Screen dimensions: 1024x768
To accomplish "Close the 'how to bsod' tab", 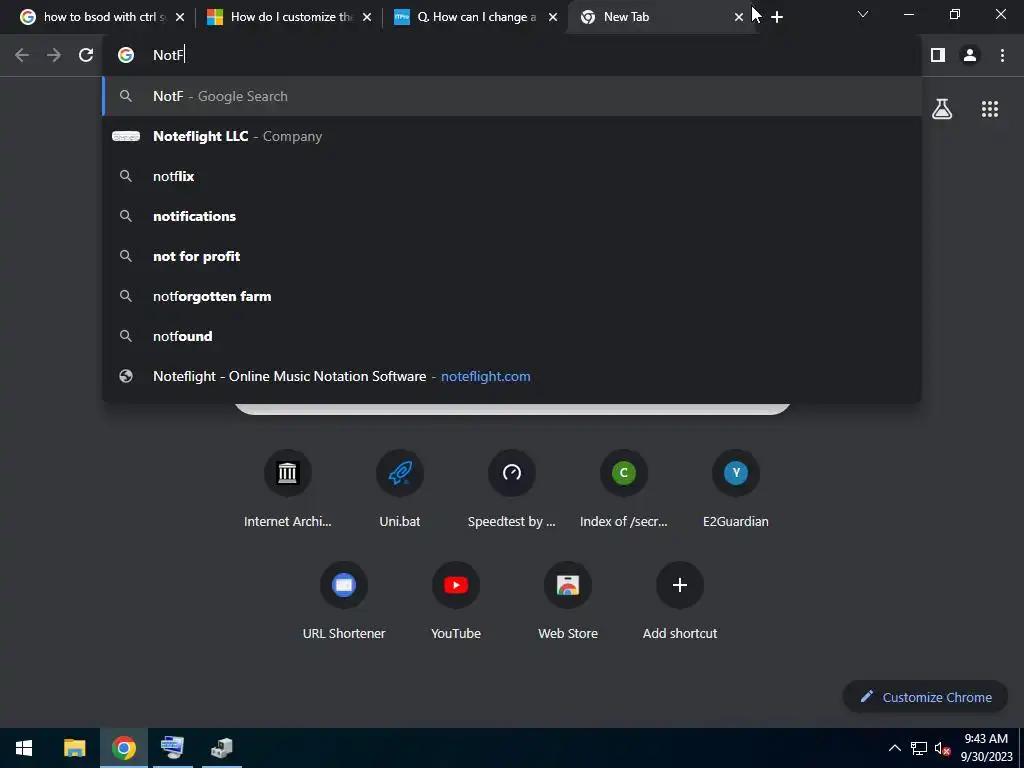I will tap(180, 17).
